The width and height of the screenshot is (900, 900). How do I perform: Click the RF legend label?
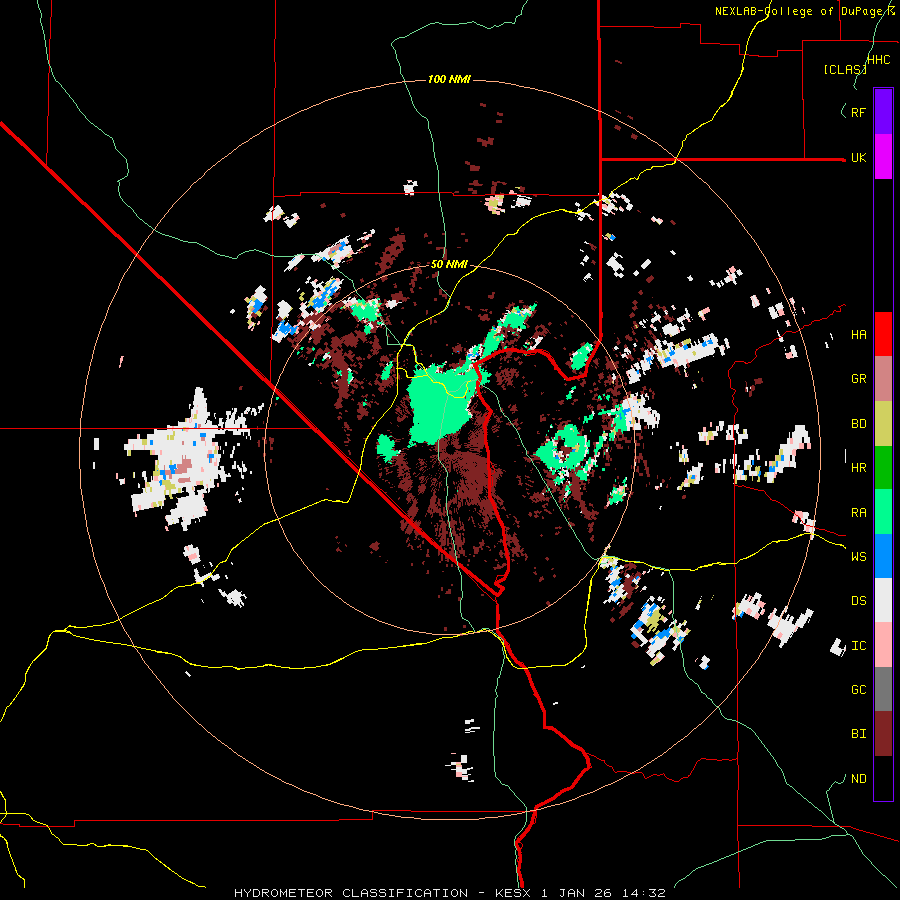[x=858, y=112]
